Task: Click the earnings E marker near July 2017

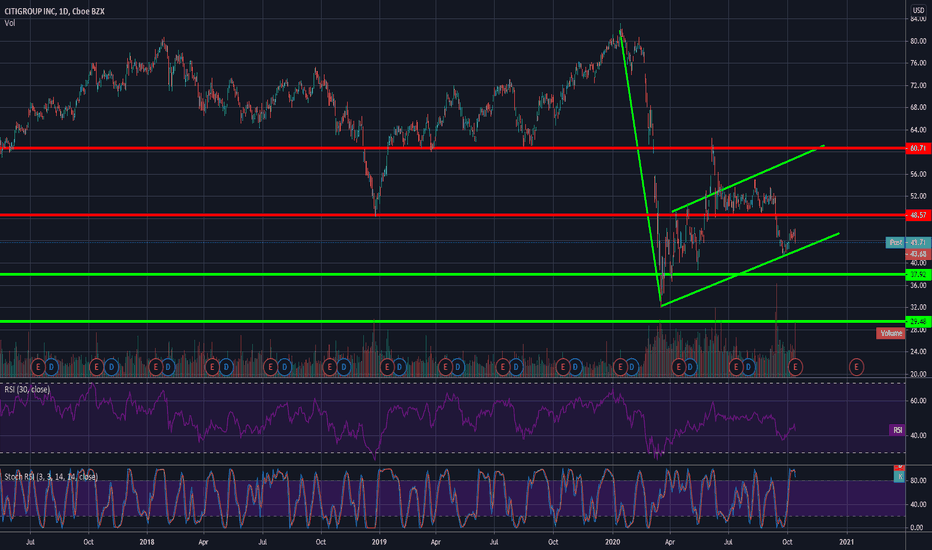Action: point(38,367)
